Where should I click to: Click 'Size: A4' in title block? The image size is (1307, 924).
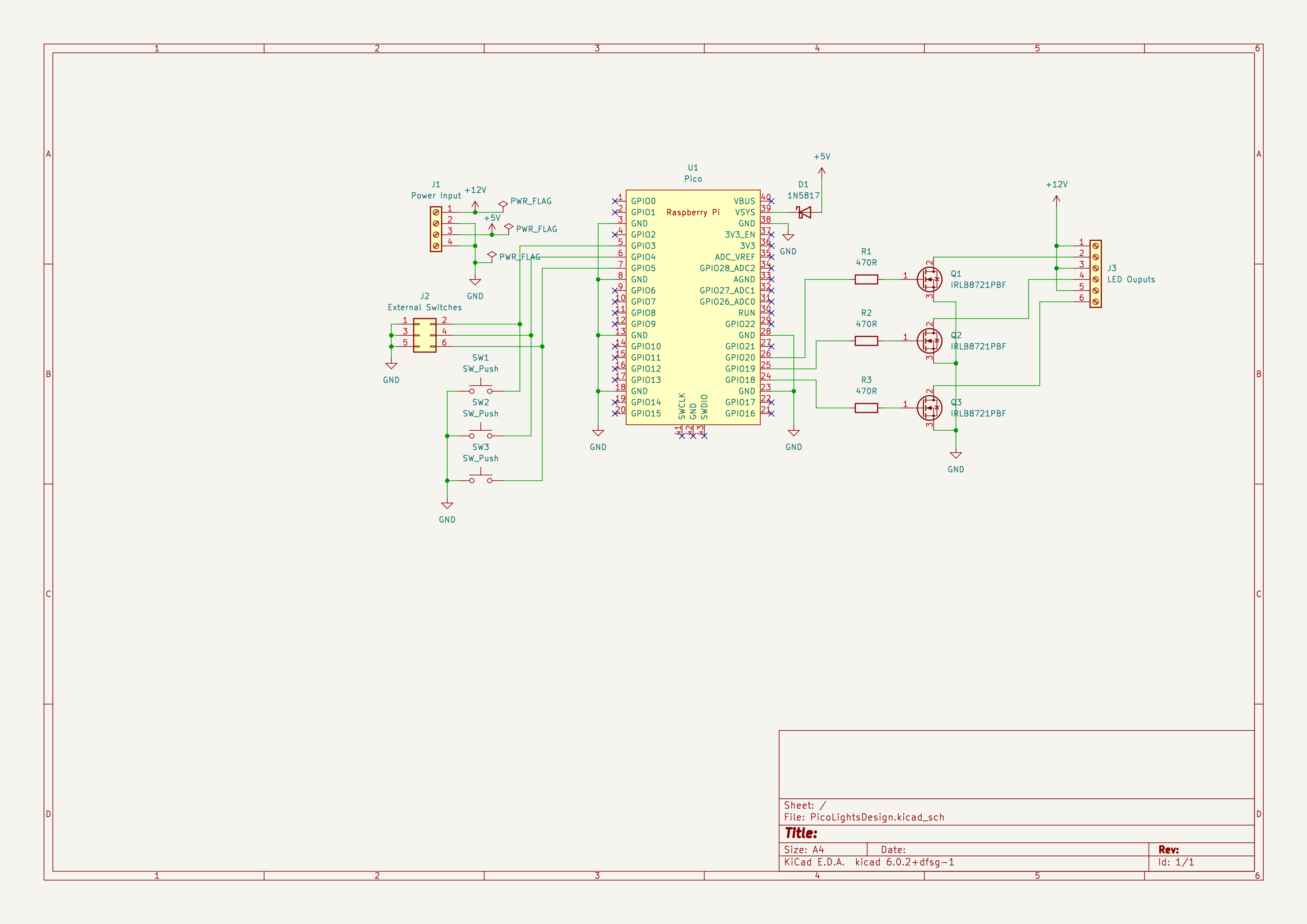[x=804, y=849]
